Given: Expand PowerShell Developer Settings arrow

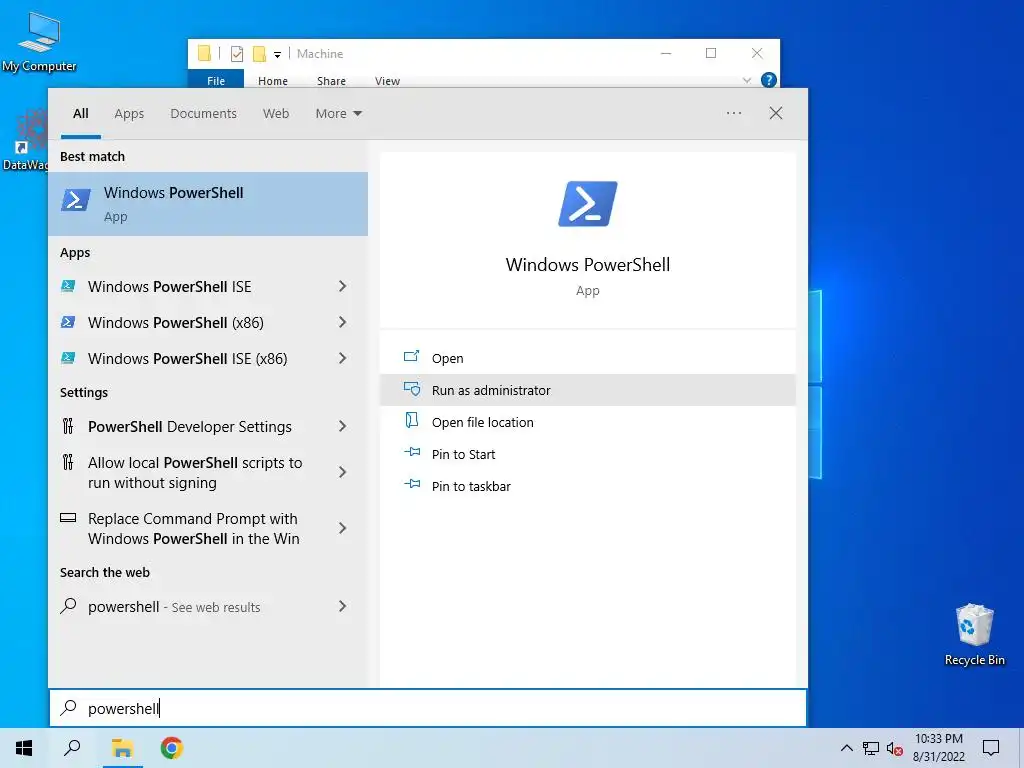Looking at the screenshot, I should point(342,426).
